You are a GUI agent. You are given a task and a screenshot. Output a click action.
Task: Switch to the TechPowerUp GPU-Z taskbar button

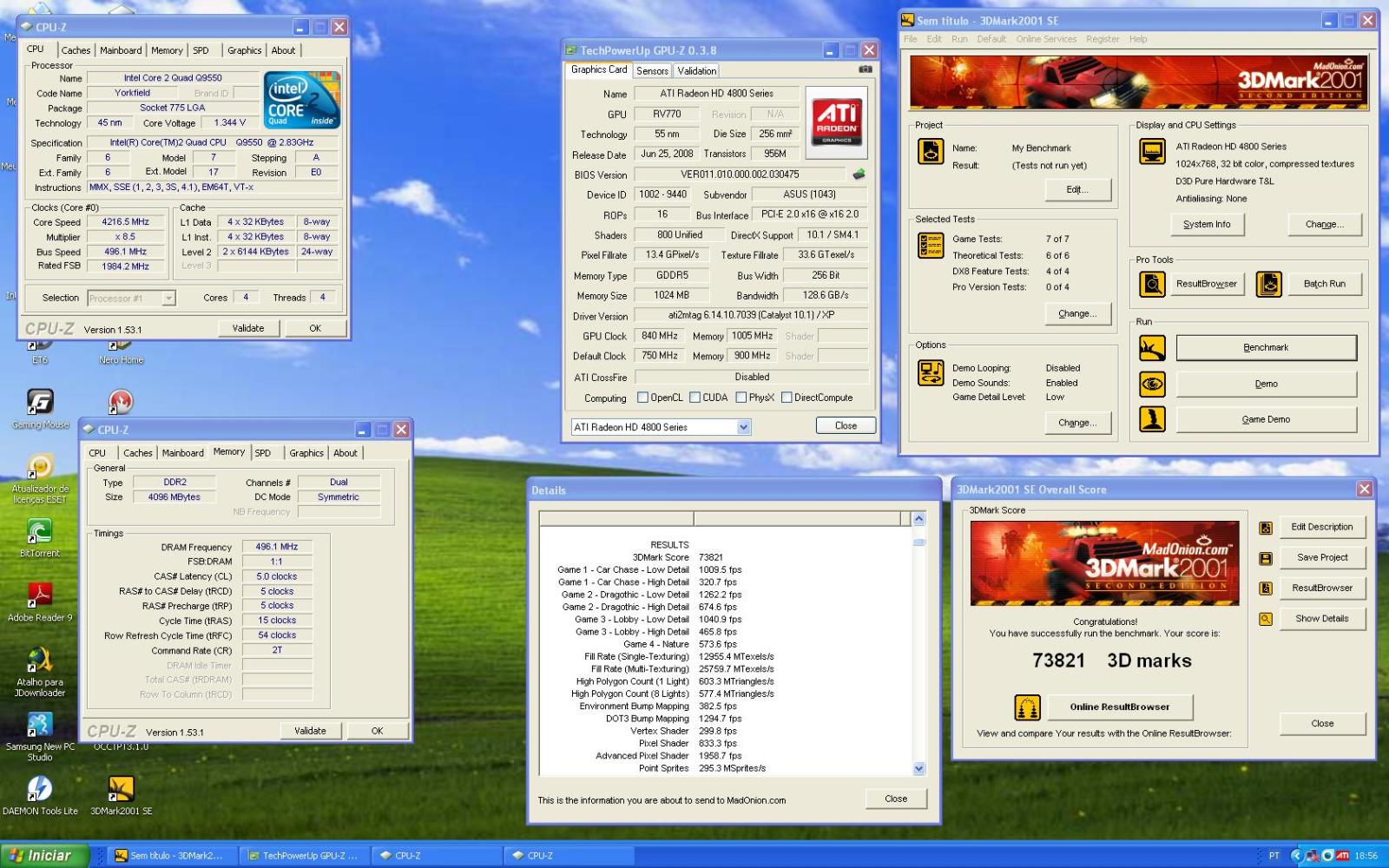[x=304, y=856]
